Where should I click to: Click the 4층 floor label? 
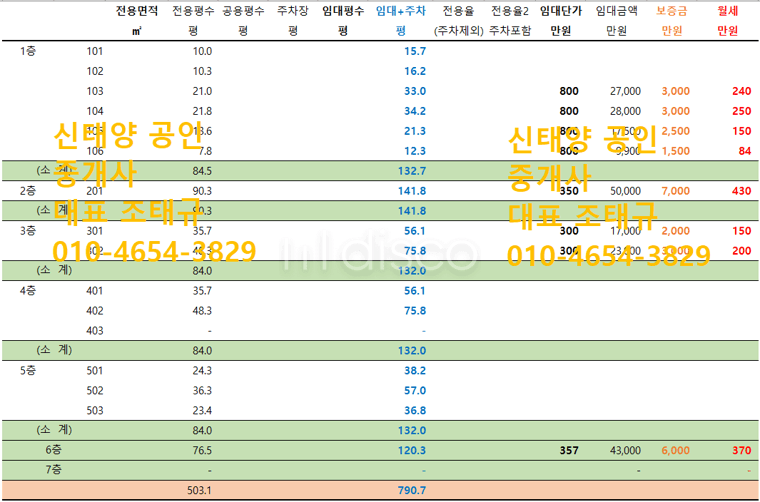click(x=28, y=291)
